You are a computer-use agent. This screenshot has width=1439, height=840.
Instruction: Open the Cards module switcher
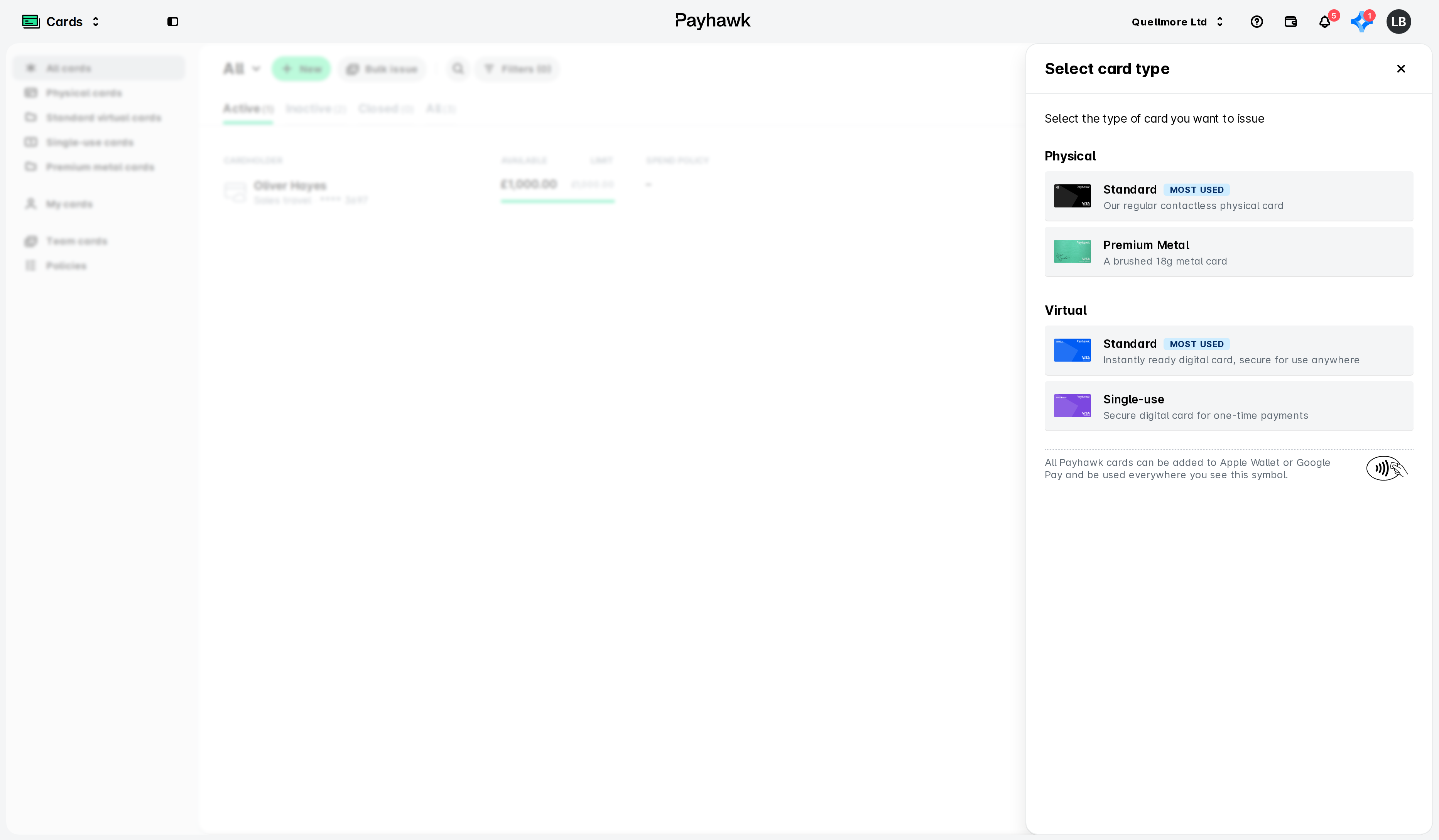(x=61, y=22)
